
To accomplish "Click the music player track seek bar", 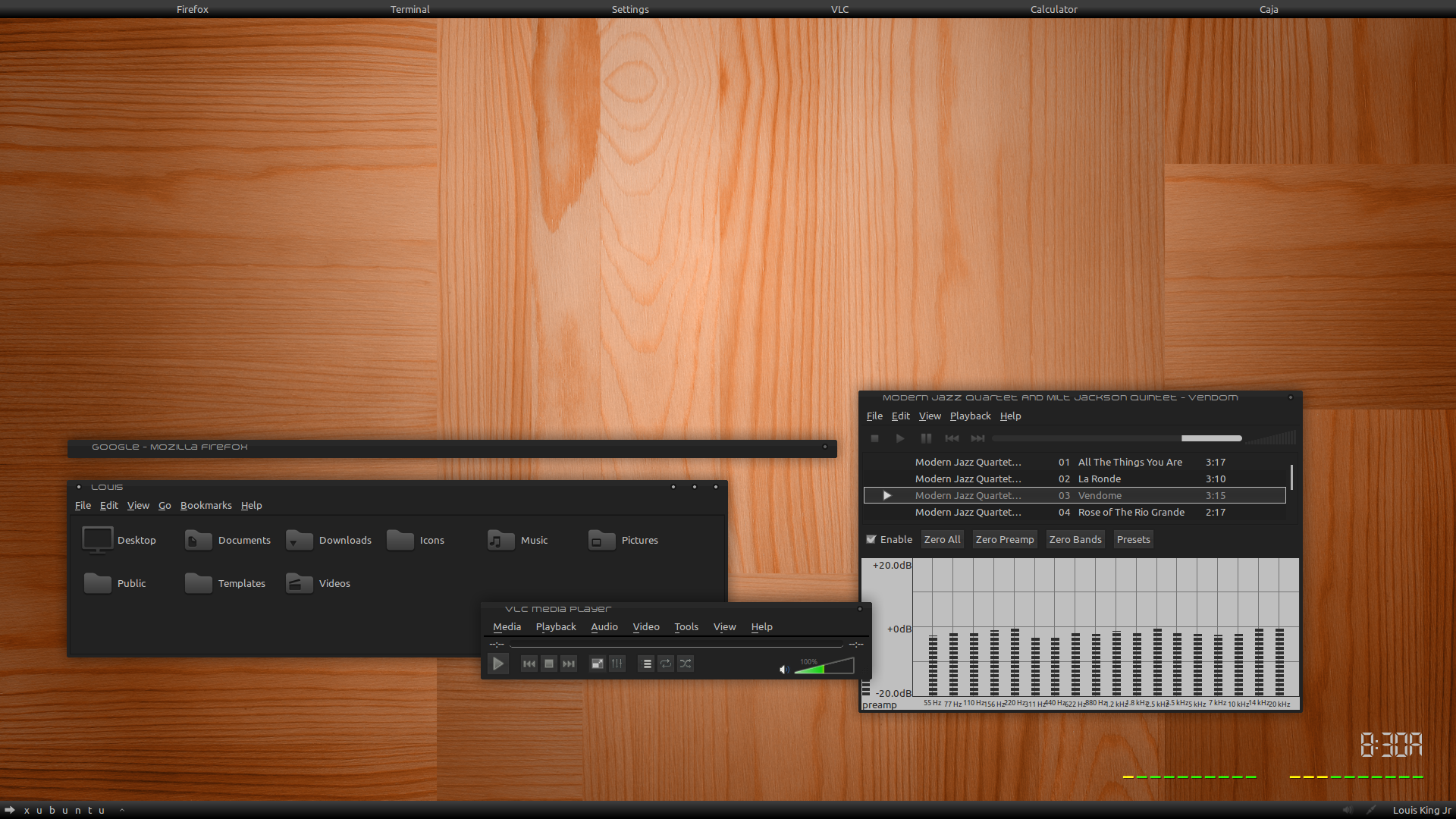I will 1117,438.
